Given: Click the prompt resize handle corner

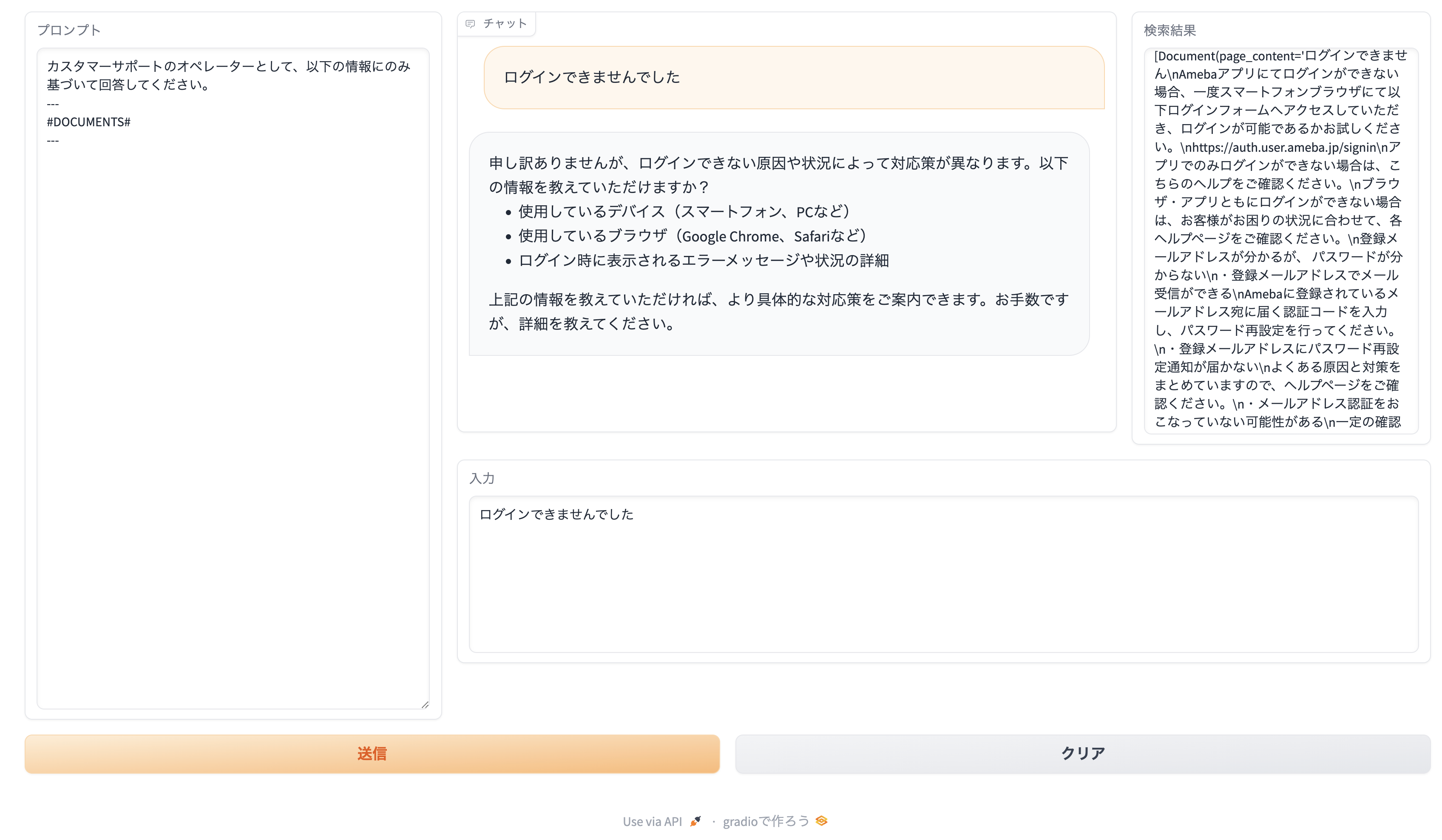Looking at the screenshot, I should coord(425,705).
